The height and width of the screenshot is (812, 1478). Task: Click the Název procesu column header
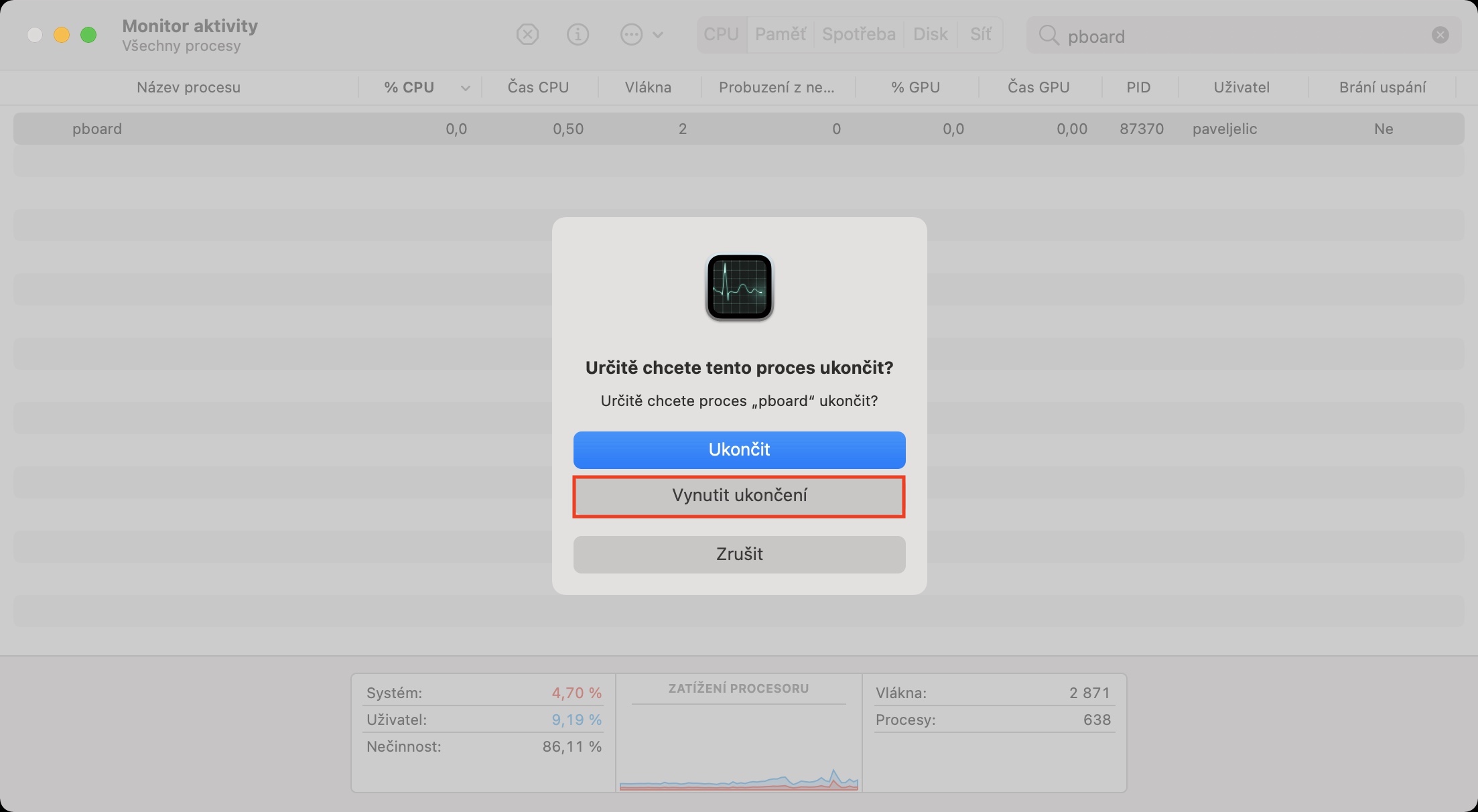[x=188, y=88]
